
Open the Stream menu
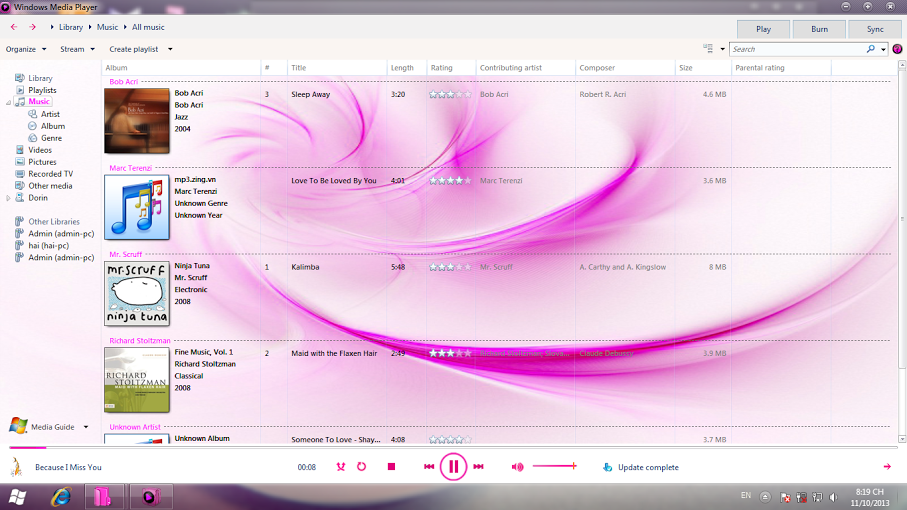tap(78, 49)
